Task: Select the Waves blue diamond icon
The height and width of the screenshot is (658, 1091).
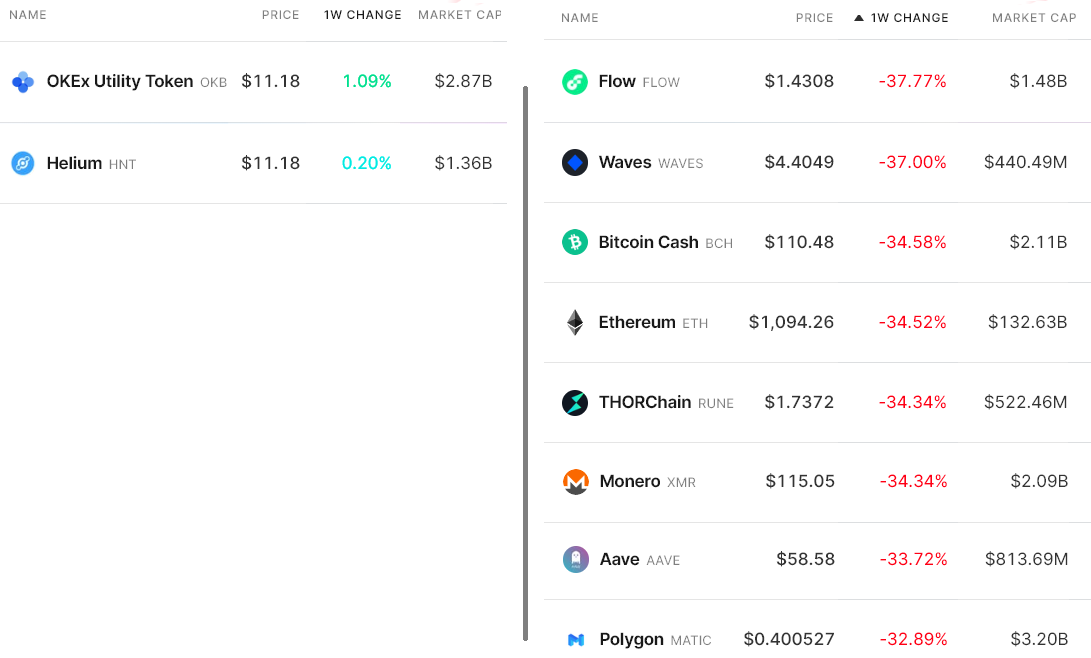Action: 575,163
